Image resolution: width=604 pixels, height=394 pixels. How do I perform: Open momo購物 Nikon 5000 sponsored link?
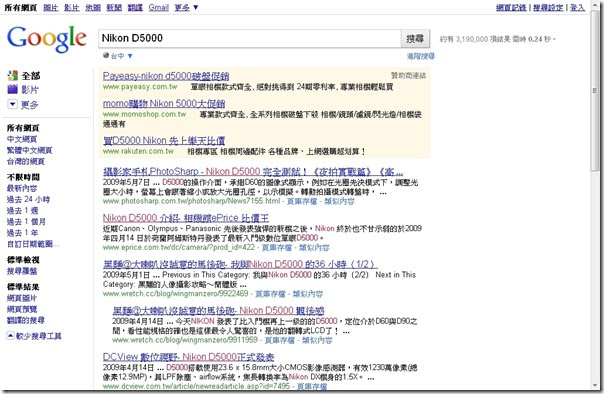pos(164,104)
